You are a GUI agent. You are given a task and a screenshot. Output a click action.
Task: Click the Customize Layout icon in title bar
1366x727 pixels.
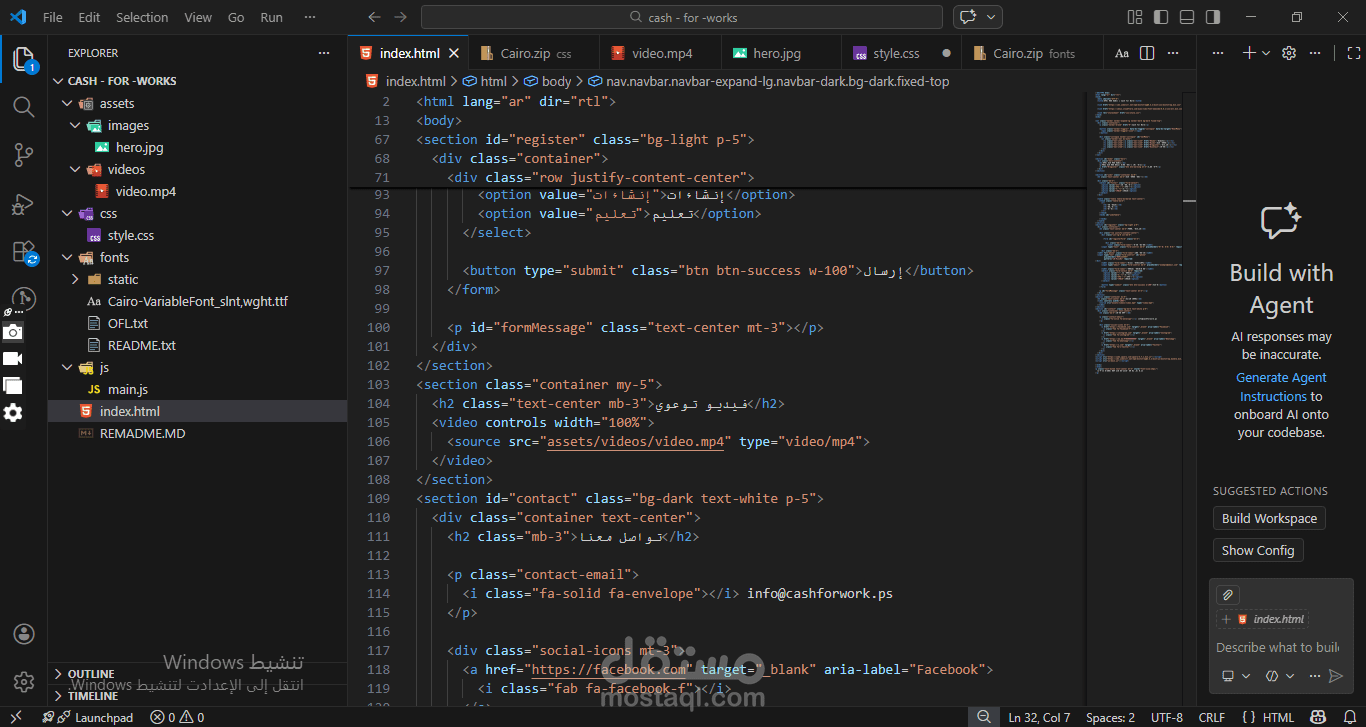[x=1135, y=17]
